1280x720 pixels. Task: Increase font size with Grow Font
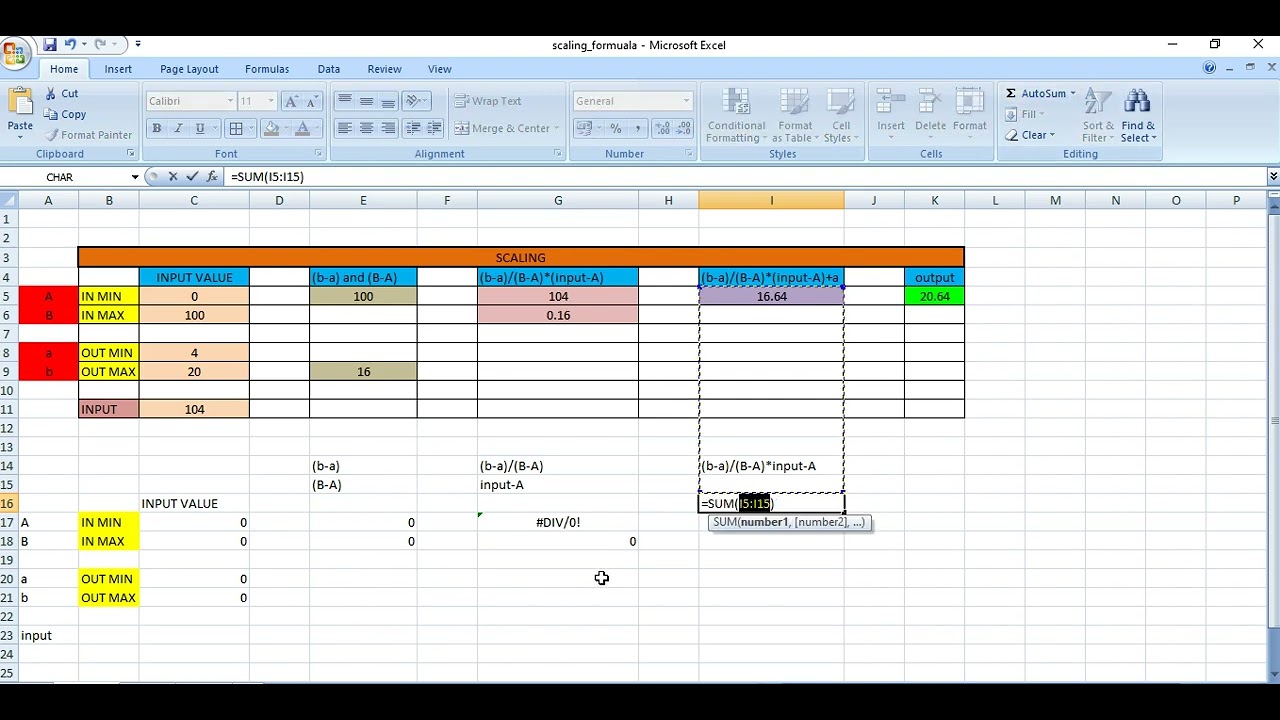[x=291, y=101]
